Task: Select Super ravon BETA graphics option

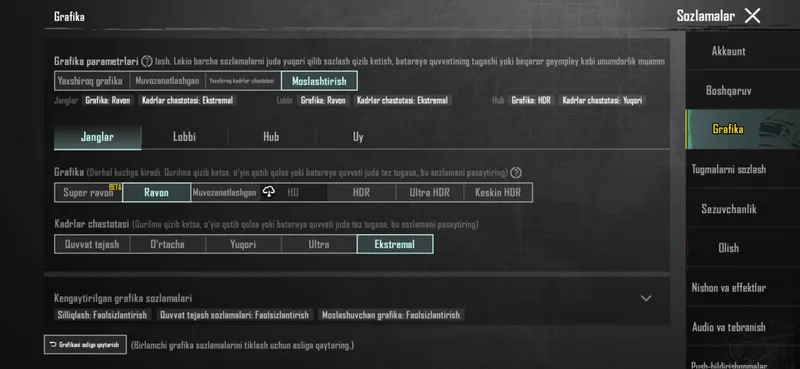Action: pyautogui.click(x=88, y=192)
